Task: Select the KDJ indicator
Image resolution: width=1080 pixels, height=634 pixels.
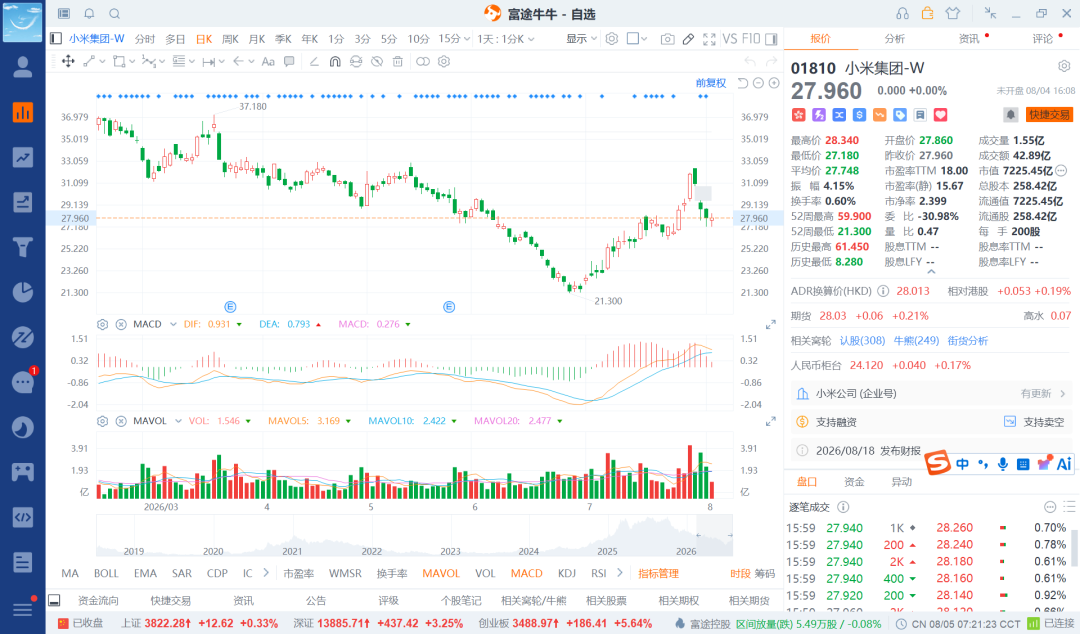Action: click(567, 573)
